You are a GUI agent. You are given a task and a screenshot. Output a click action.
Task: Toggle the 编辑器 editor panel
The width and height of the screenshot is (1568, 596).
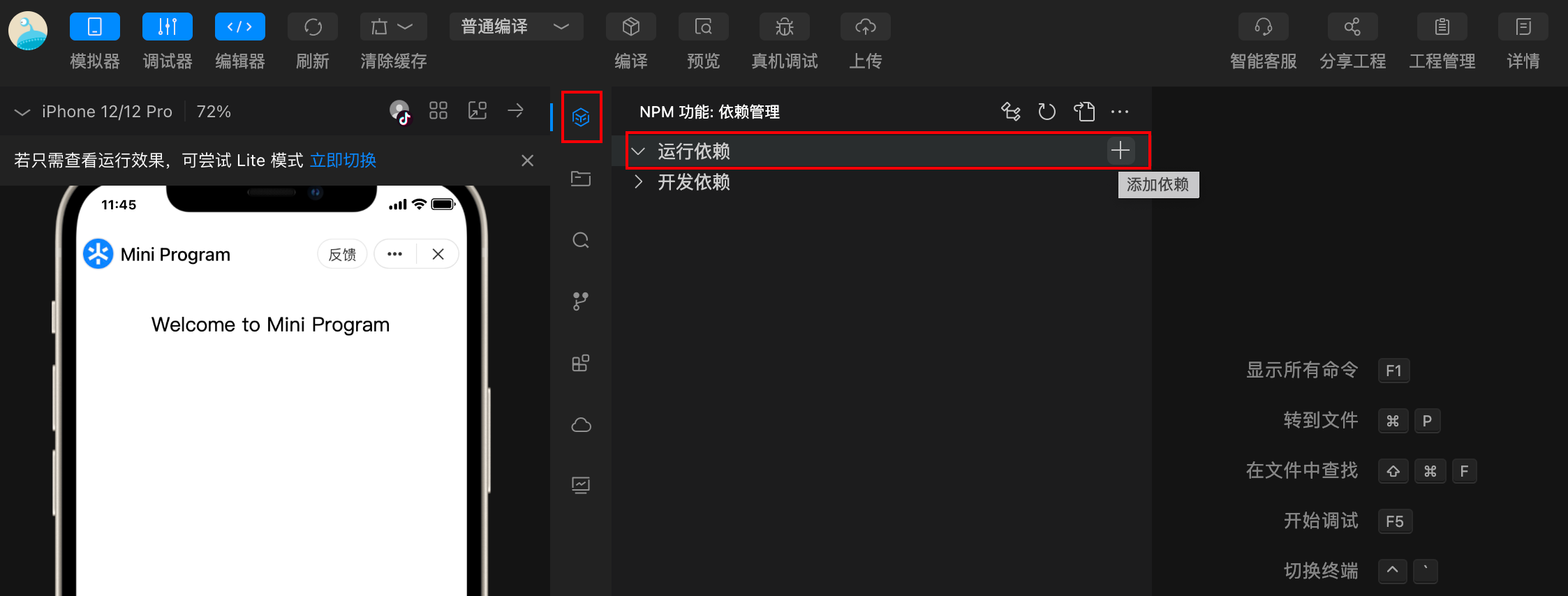(240, 27)
